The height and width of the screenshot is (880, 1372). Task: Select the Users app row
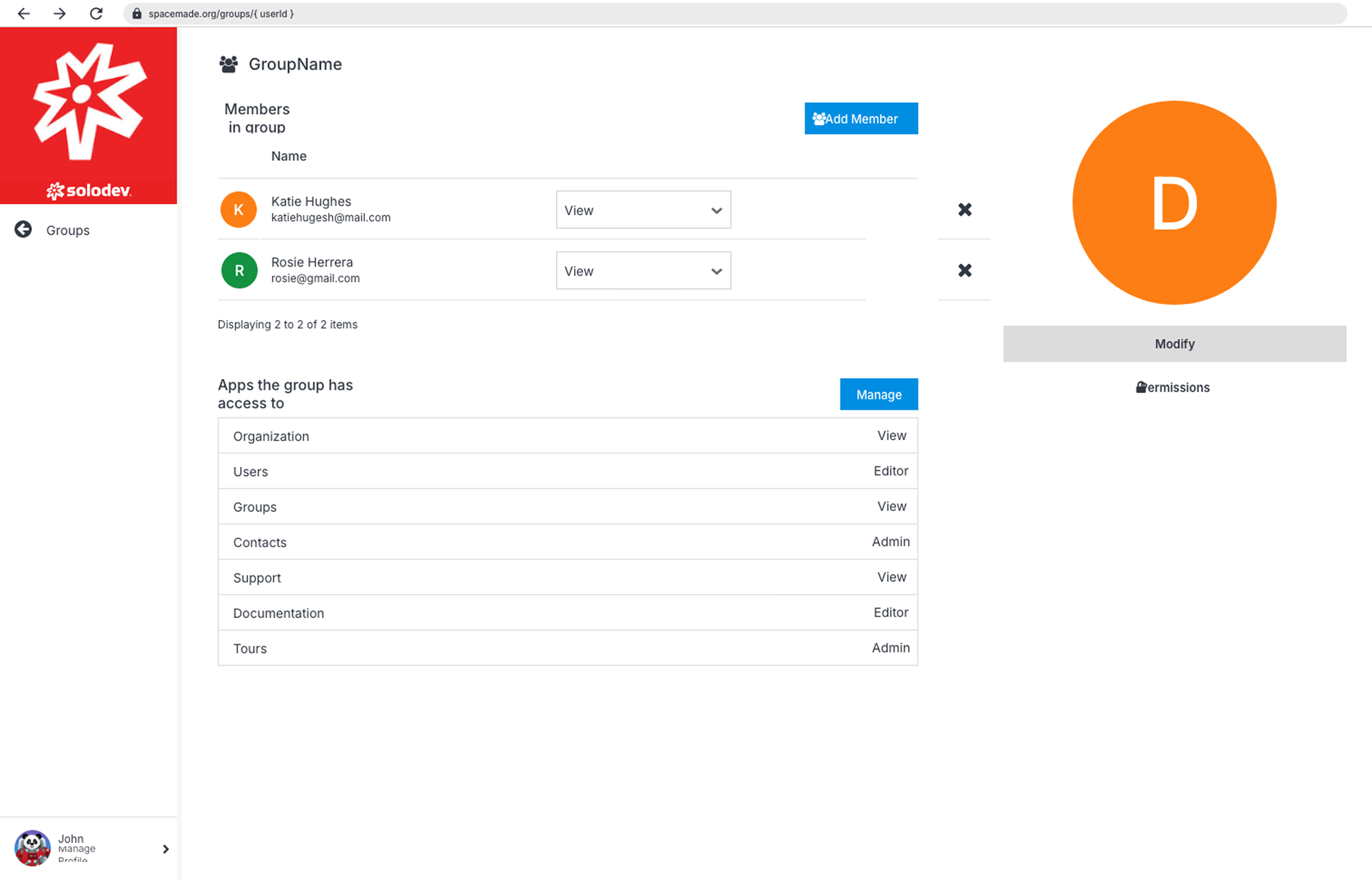pos(567,471)
